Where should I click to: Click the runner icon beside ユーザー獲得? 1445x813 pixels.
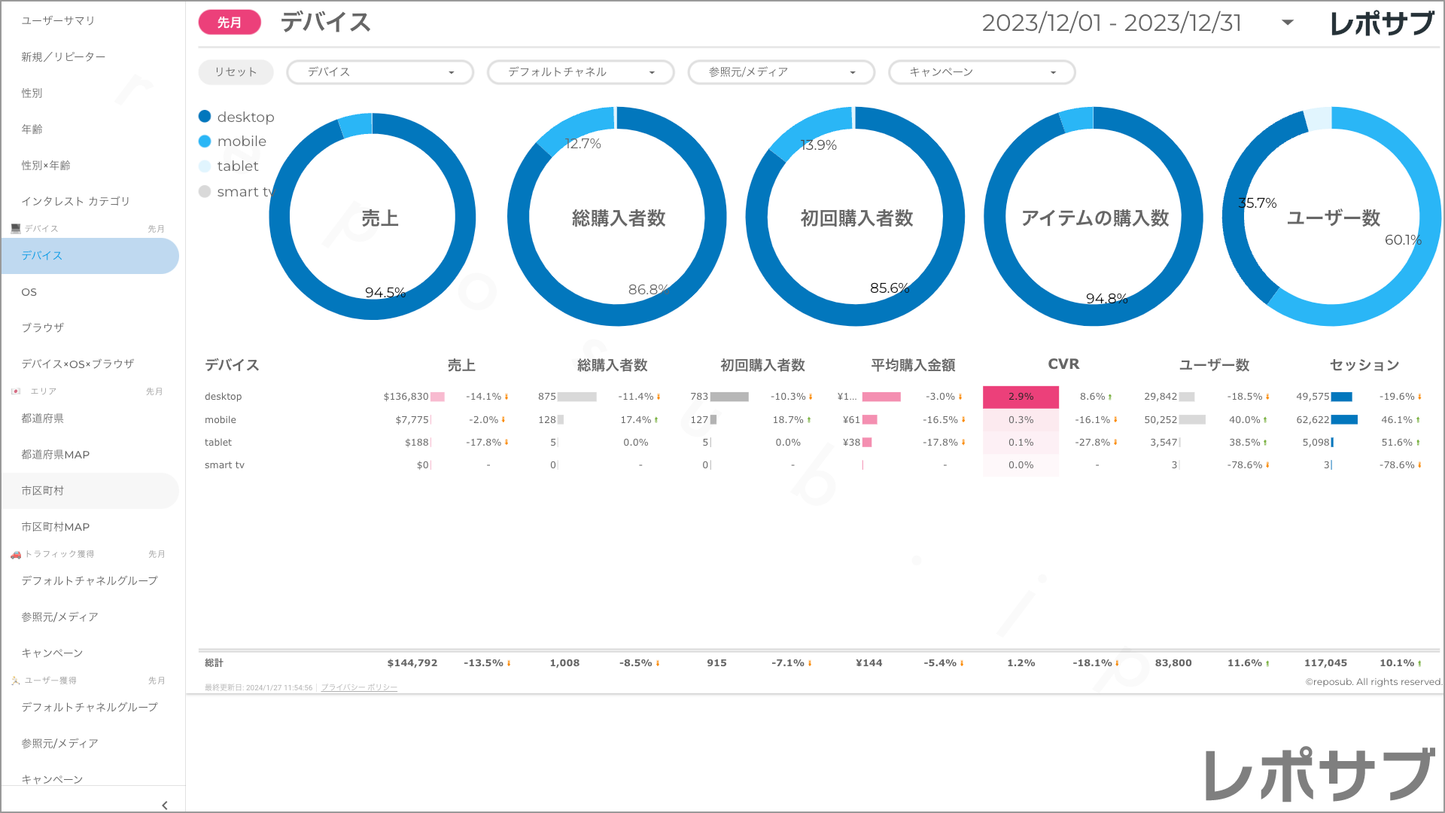pyautogui.click(x=15, y=680)
